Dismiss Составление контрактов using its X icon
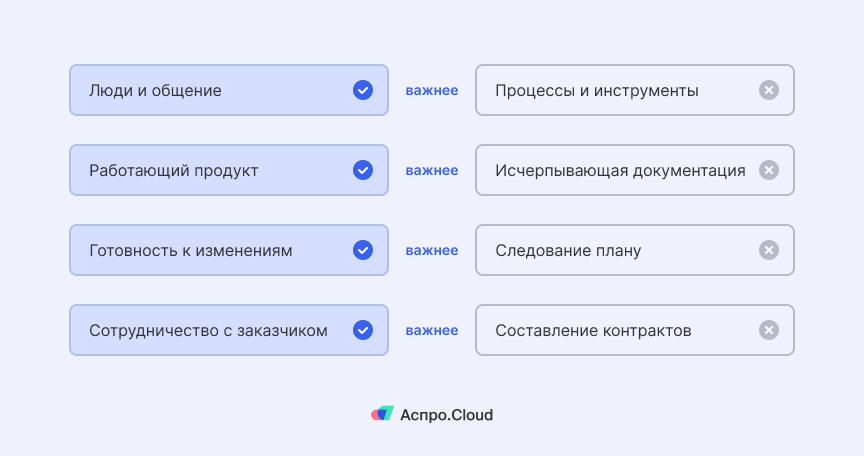864x456 pixels. coord(768,330)
